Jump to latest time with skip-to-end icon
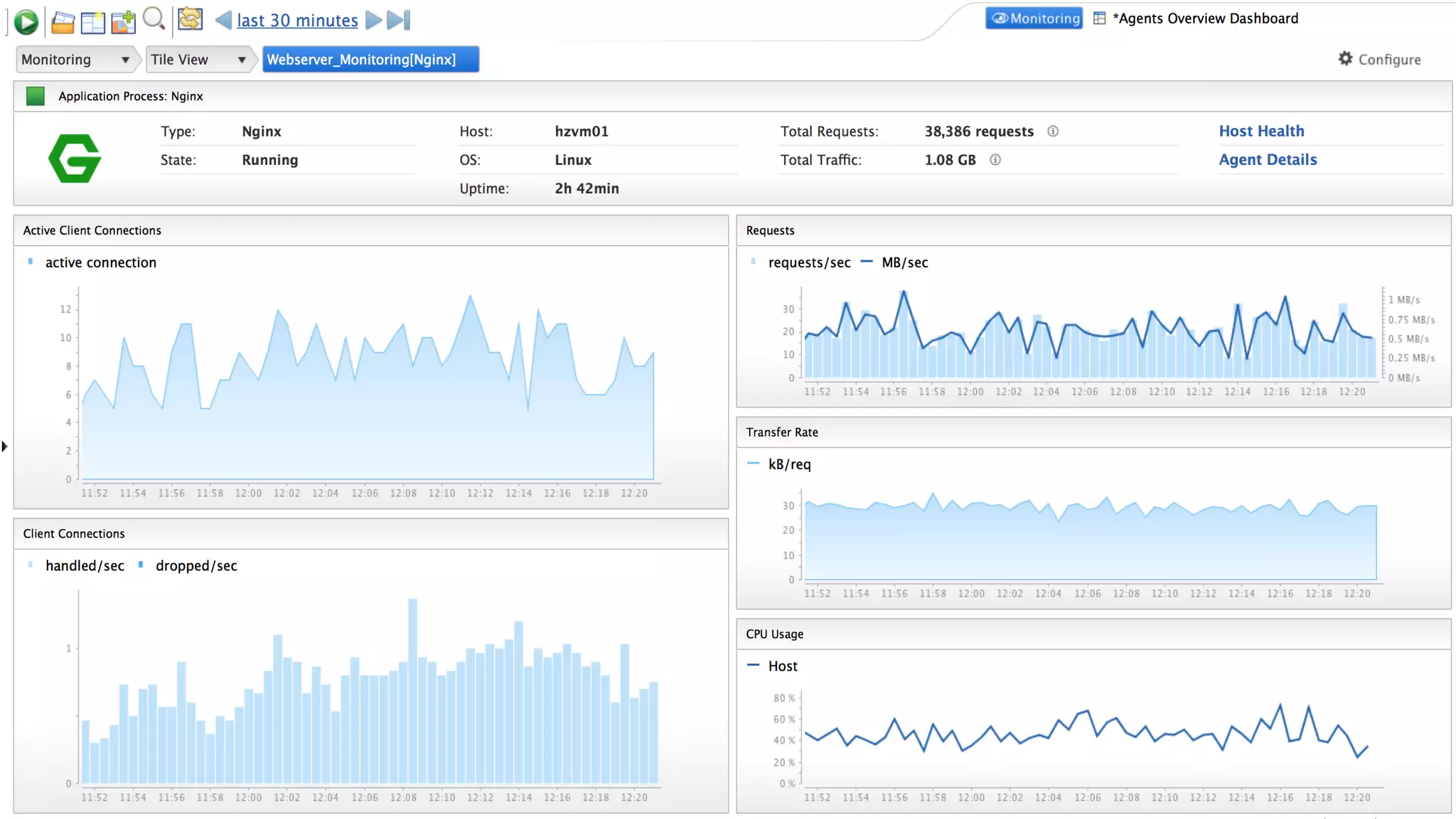This screenshot has width=1456, height=819. coord(399,20)
